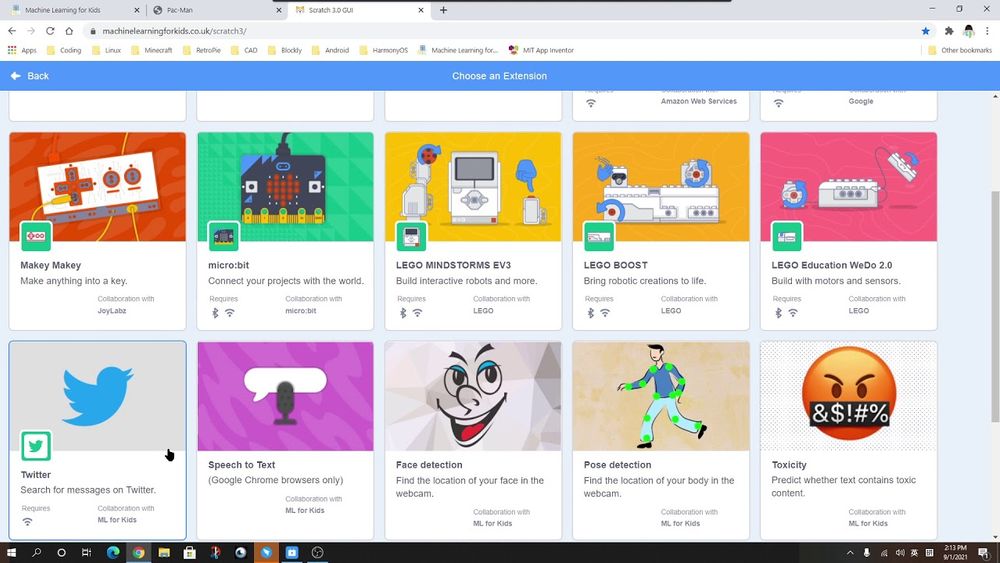Open the Face detection extension image
The image size is (1000, 563).
(473, 396)
